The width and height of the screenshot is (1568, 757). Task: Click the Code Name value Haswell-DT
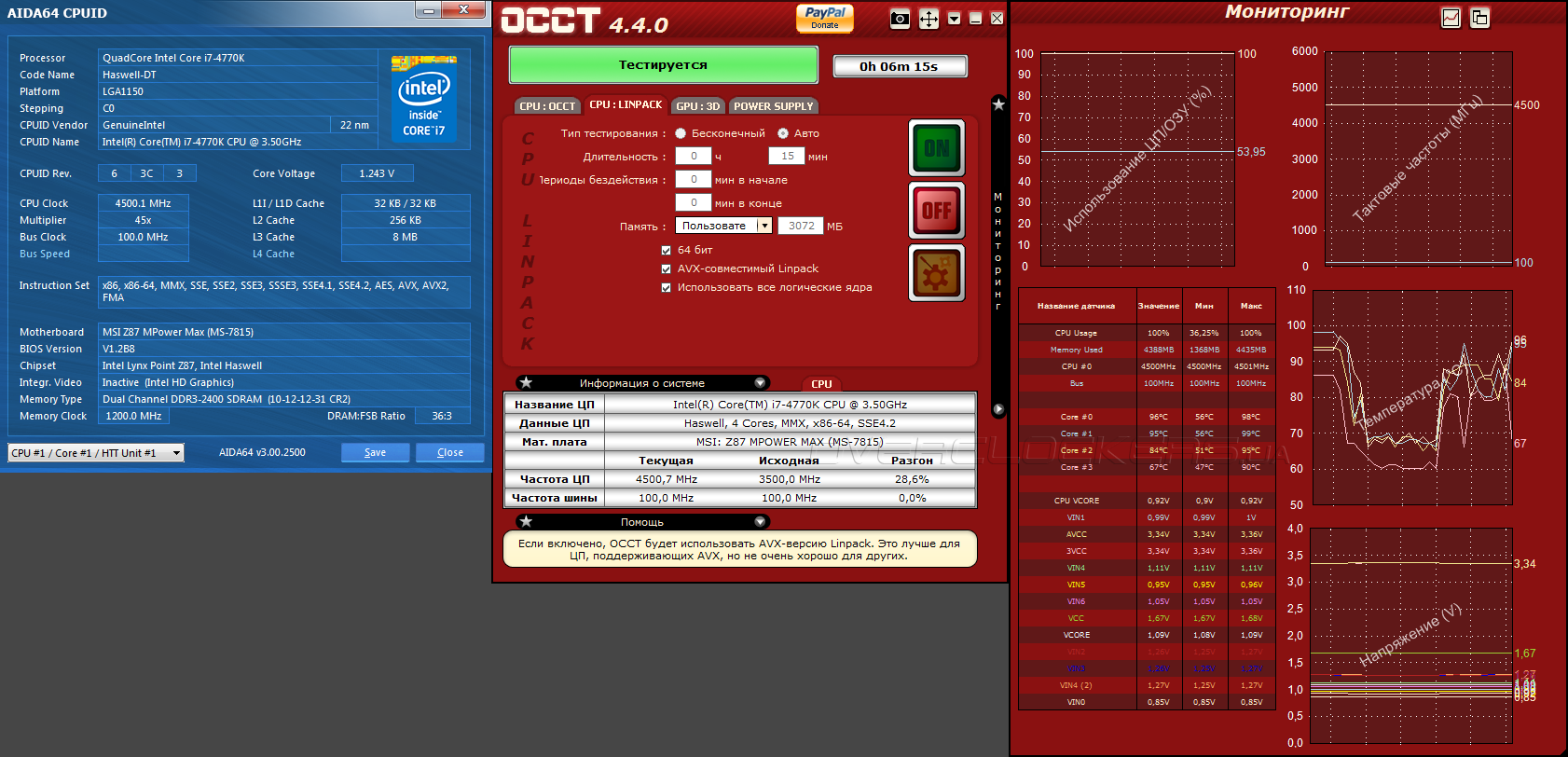click(x=238, y=75)
